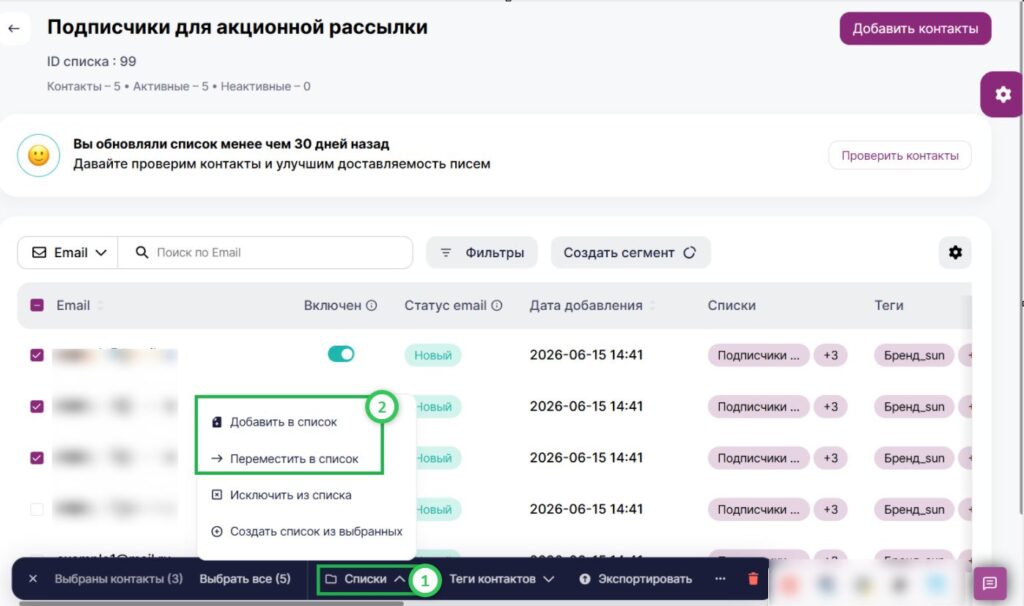Open the purple gear settings side tab
The height and width of the screenshot is (606, 1024).
click(1002, 95)
